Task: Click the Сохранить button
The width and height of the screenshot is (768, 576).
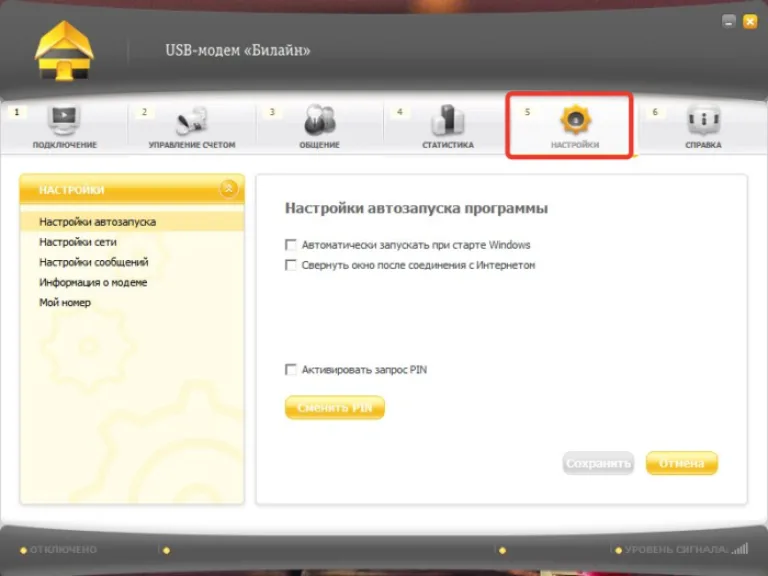Action: coord(598,463)
